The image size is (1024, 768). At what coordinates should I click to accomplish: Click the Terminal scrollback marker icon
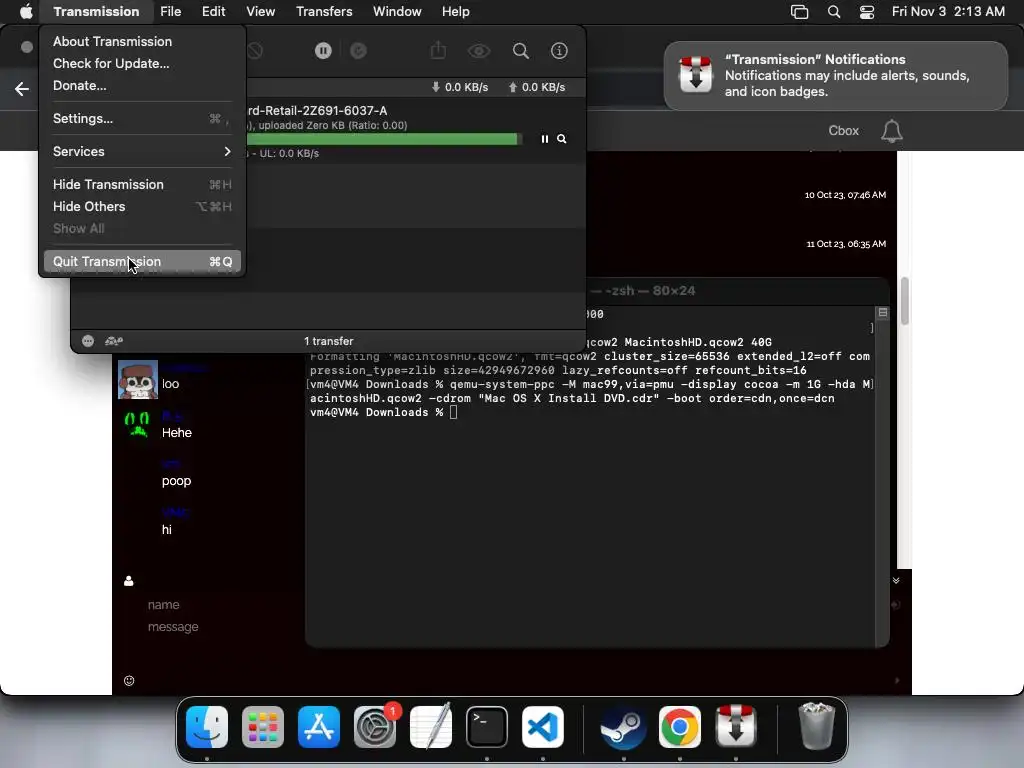pyautogui.click(x=882, y=313)
